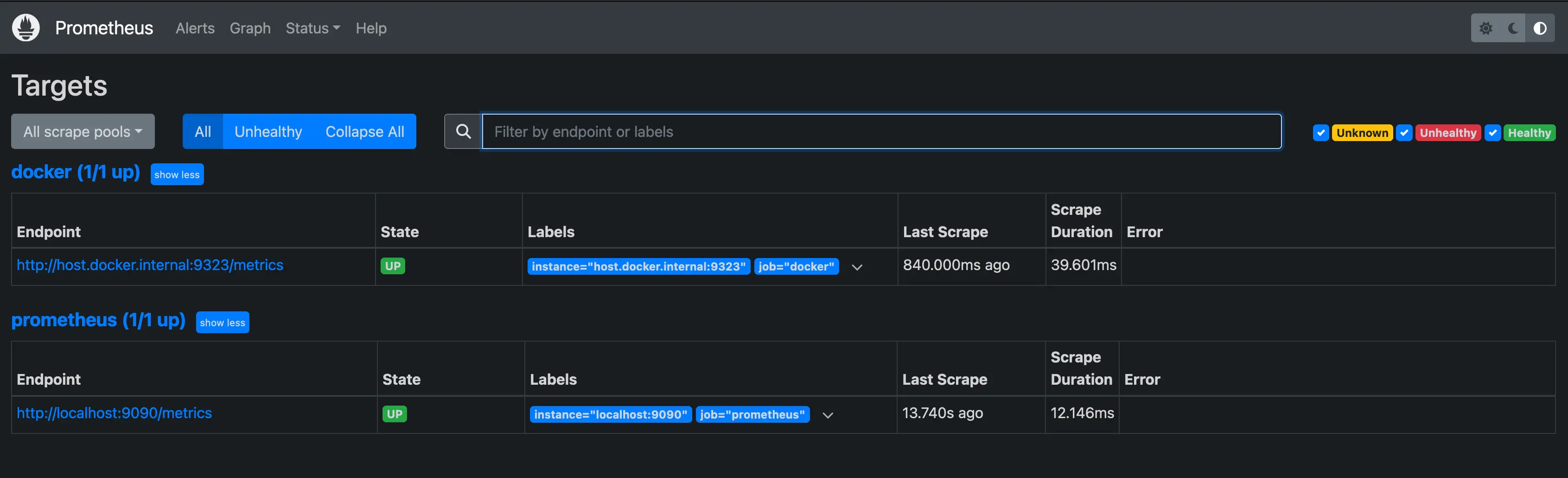Uncheck the Unknown state filter
The width and height of the screenshot is (1568, 478).
[x=1321, y=133]
